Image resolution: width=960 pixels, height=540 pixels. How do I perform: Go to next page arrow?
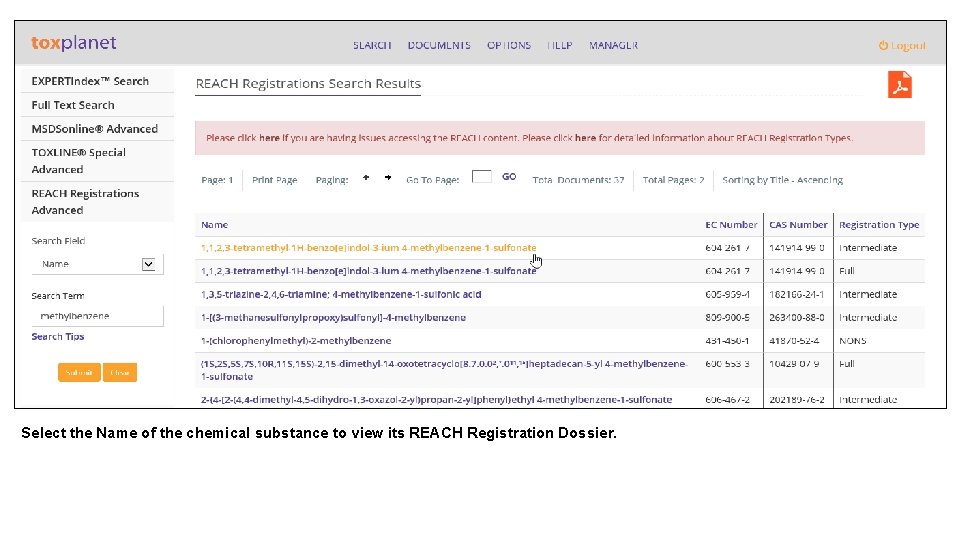tap(388, 178)
